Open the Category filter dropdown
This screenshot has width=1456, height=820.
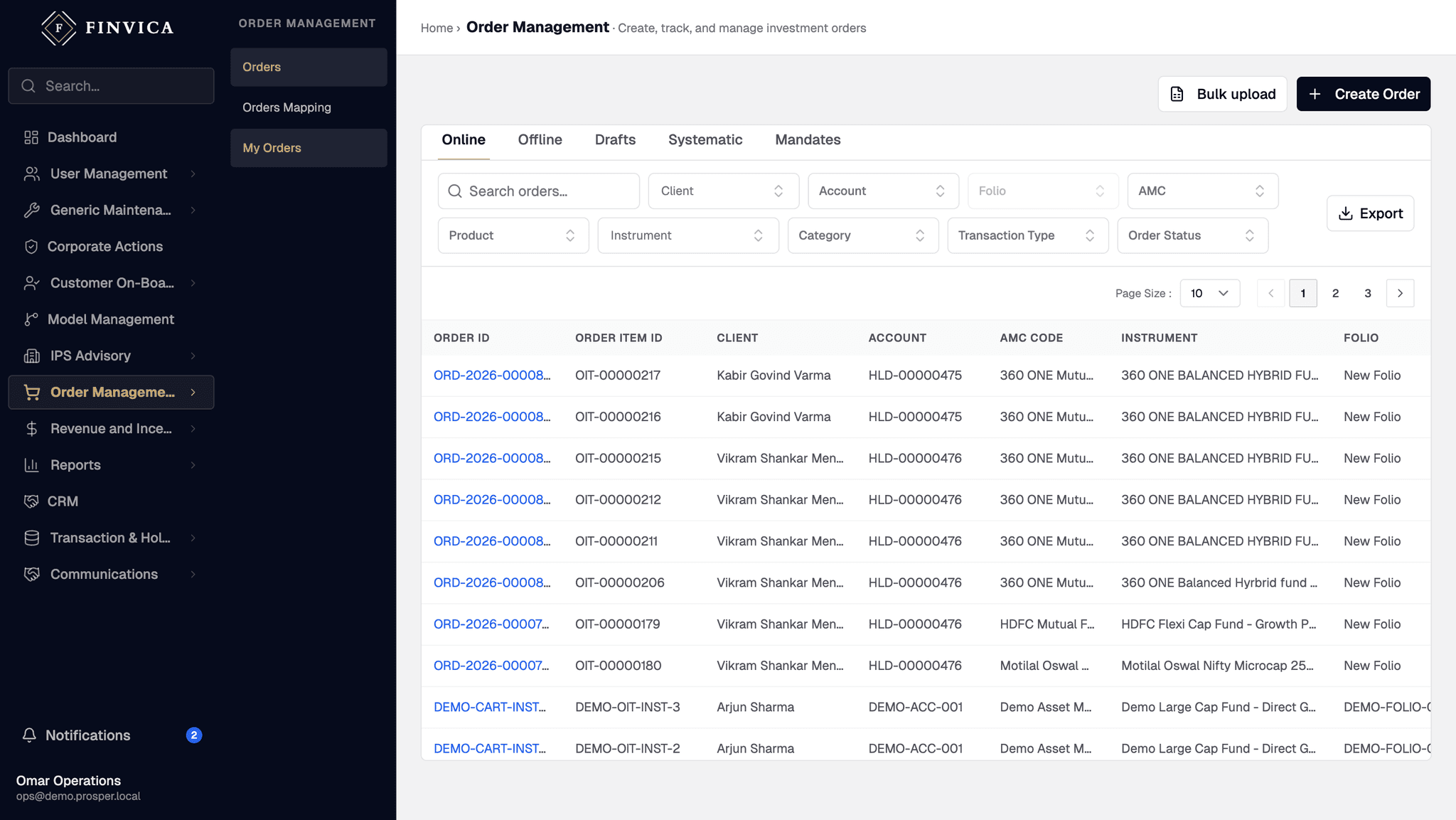[863, 235]
